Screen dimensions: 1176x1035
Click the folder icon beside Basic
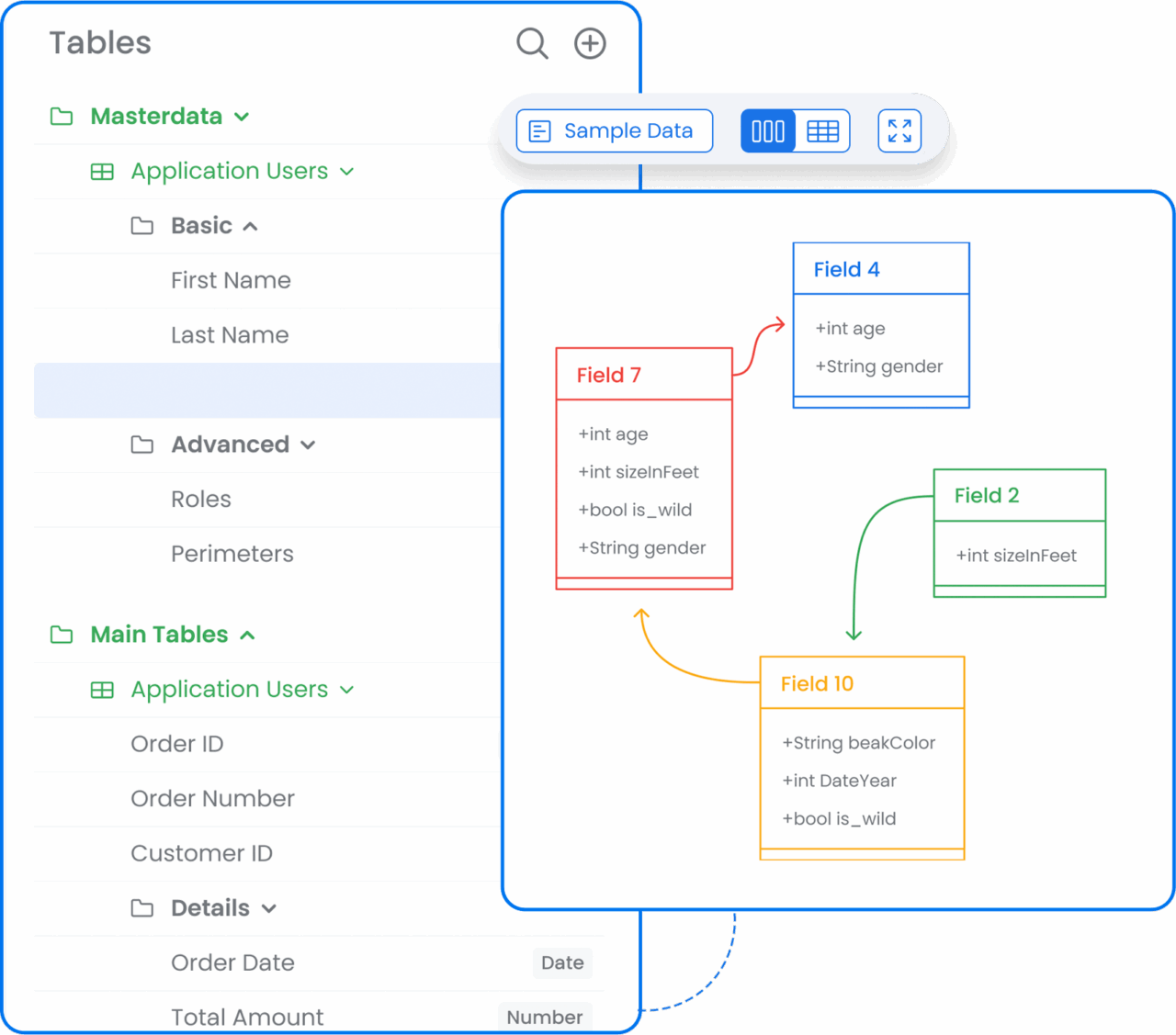[142, 225]
